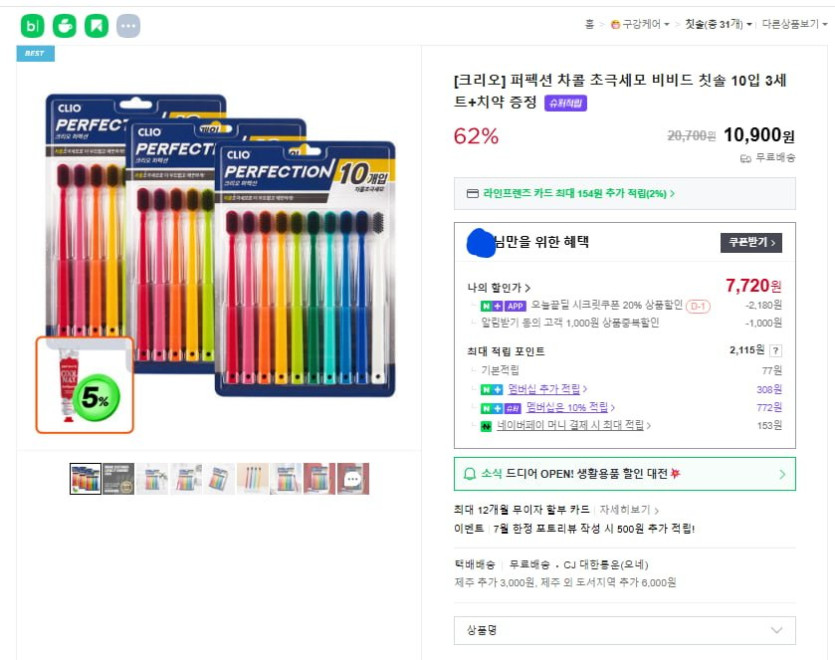Click the green bookmark share icon
Image resolution: width=835 pixels, height=660 pixels.
click(96, 26)
